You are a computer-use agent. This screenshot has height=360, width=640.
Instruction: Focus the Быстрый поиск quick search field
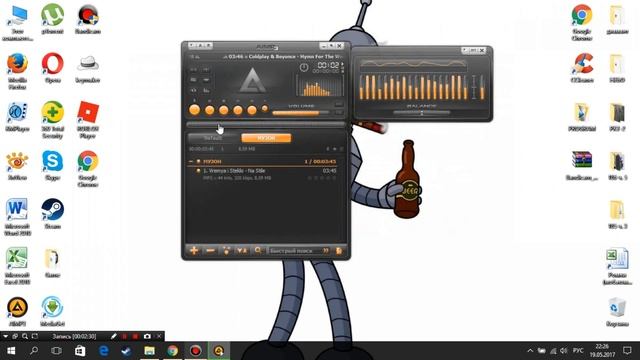[295, 251]
